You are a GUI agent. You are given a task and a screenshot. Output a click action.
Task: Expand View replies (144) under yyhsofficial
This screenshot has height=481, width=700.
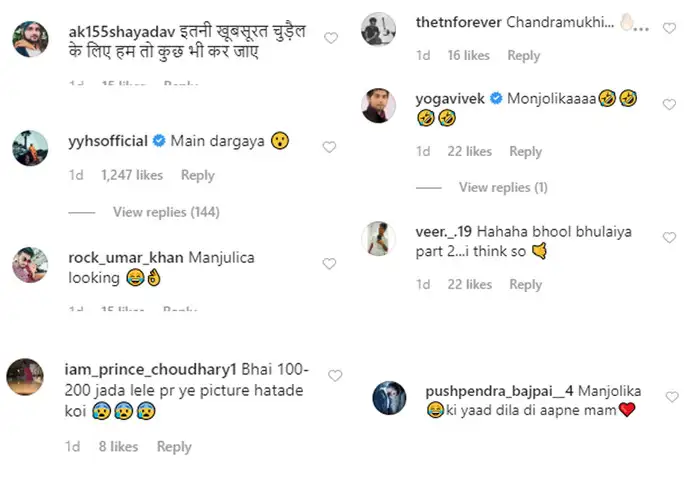[166, 212]
